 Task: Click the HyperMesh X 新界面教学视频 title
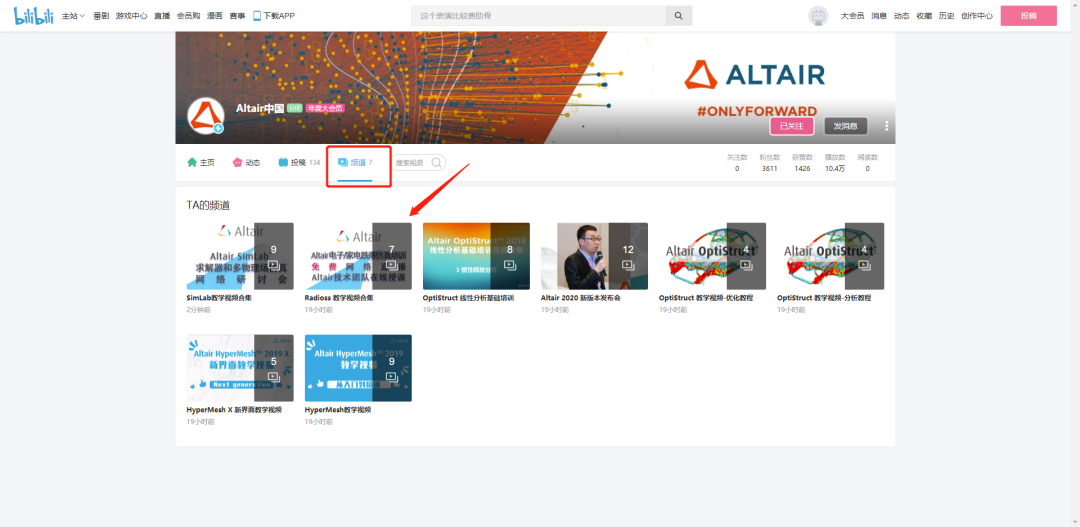coord(234,410)
